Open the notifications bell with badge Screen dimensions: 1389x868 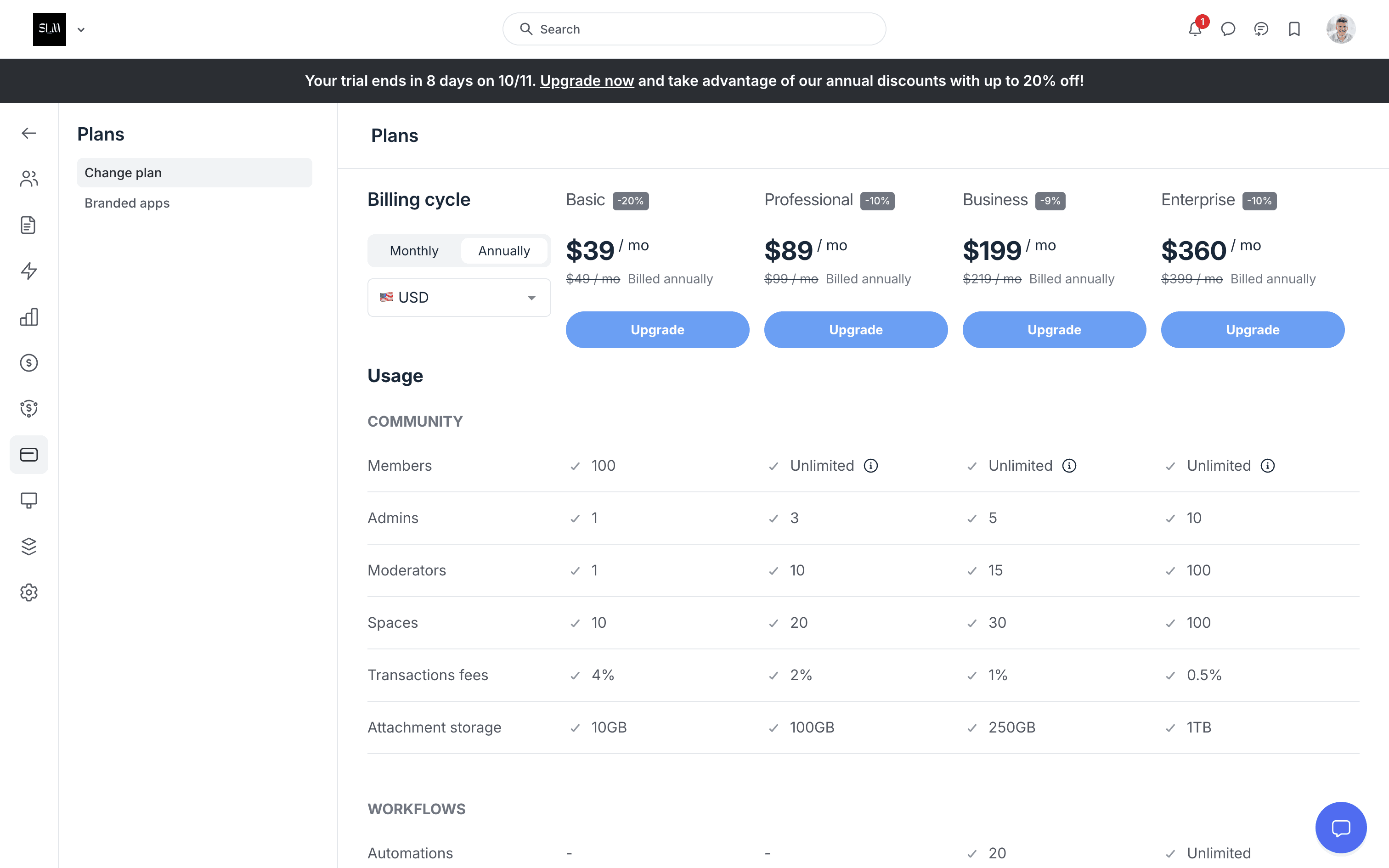pyautogui.click(x=1195, y=28)
